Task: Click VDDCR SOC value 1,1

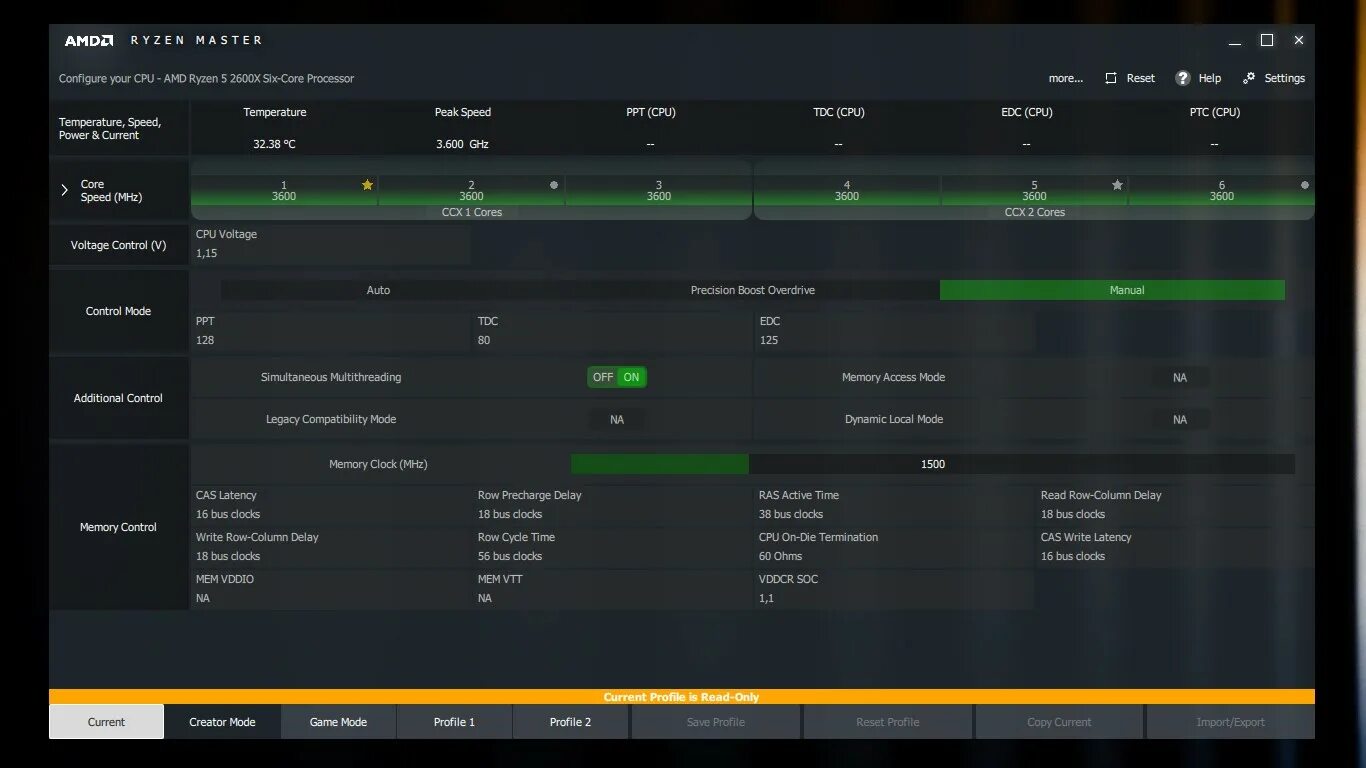Action: click(766, 598)
